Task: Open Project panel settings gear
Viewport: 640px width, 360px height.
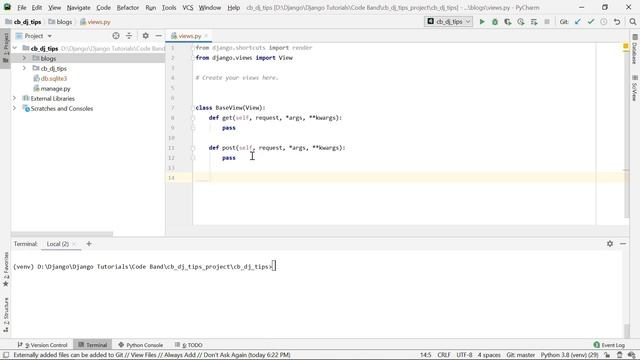Action: (x=145, y=36)
